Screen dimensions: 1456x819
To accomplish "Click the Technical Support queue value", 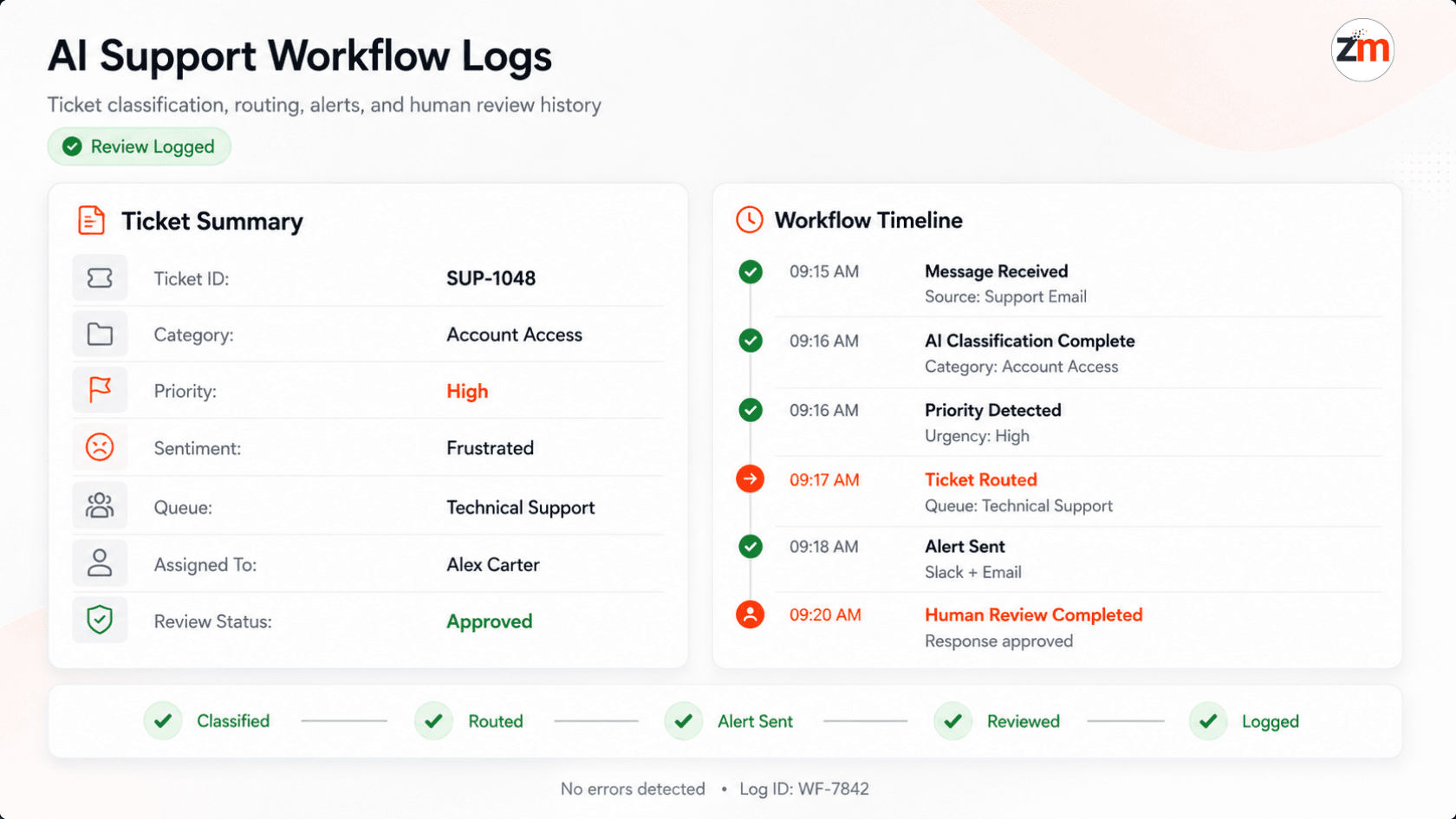I will [520, 507].
